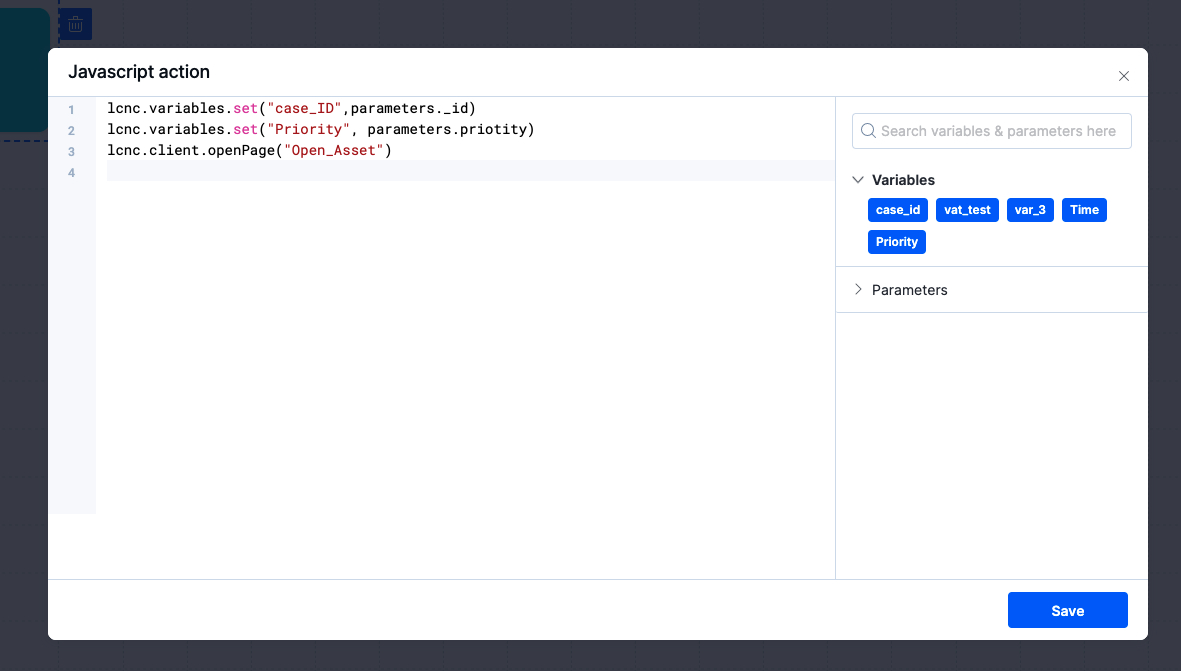This screenshot has height=671, width=1181.
Task: Focus the search variables & parameters field
Action: click(991, 131)
